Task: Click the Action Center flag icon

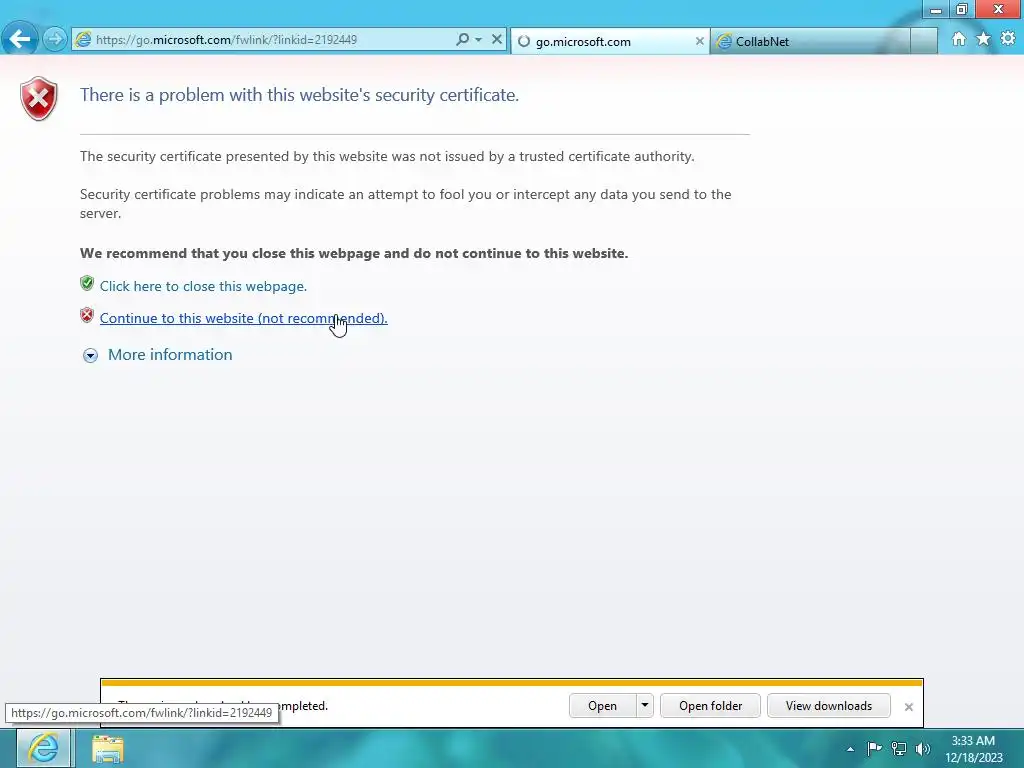Action: click(x=874, y=748)
